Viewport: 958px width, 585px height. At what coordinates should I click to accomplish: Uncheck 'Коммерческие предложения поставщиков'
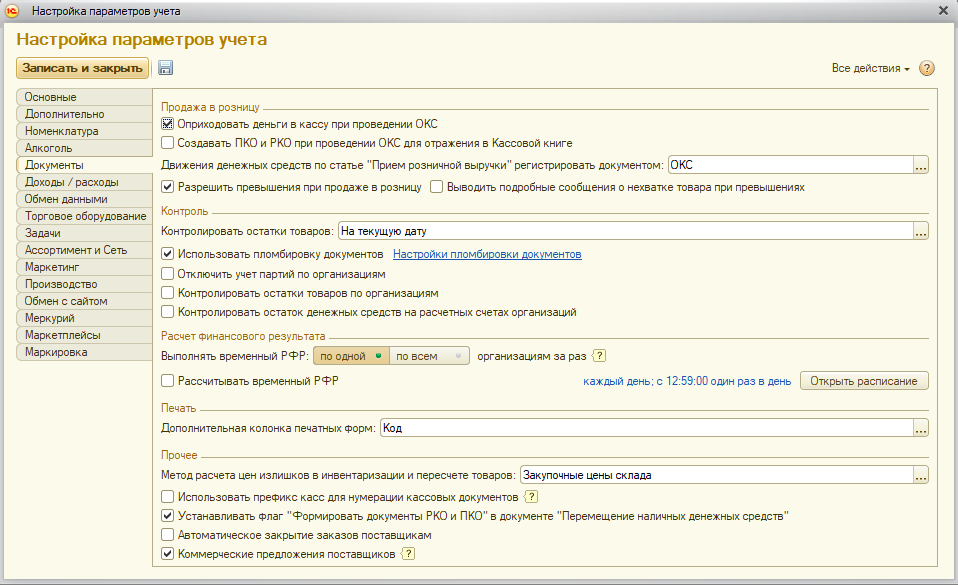coord(167,554)
